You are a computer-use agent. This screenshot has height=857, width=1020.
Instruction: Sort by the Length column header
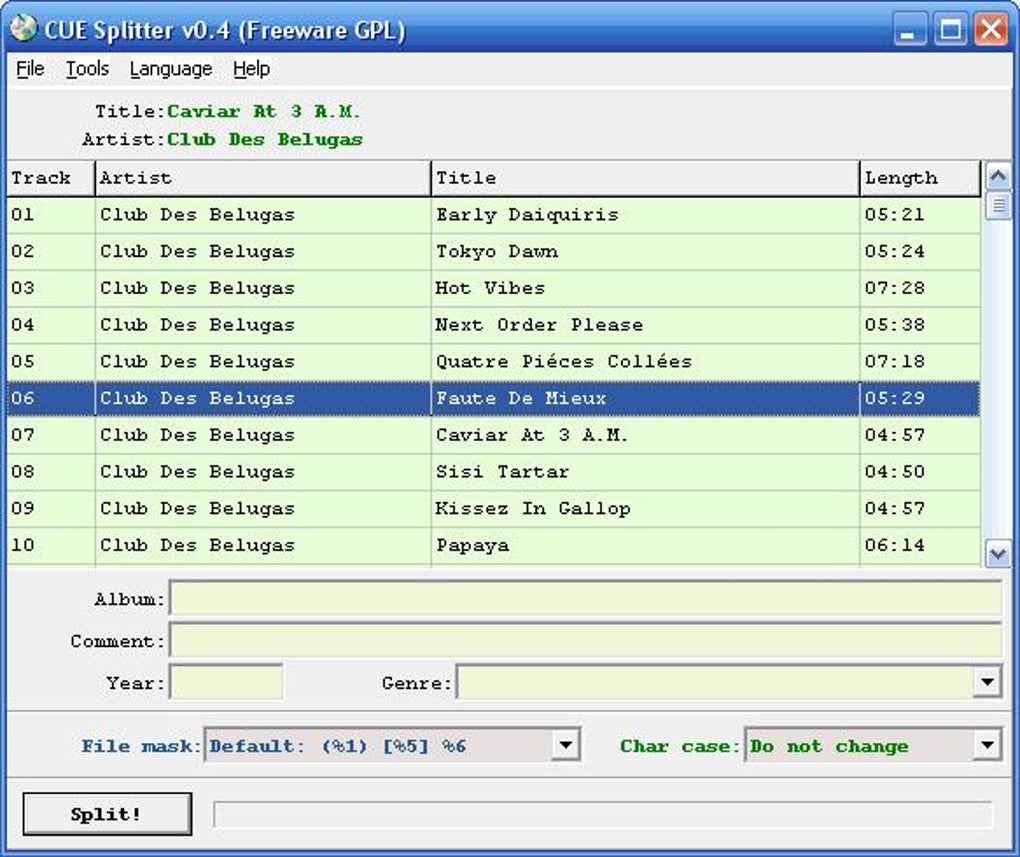click(x=920, y=178)
